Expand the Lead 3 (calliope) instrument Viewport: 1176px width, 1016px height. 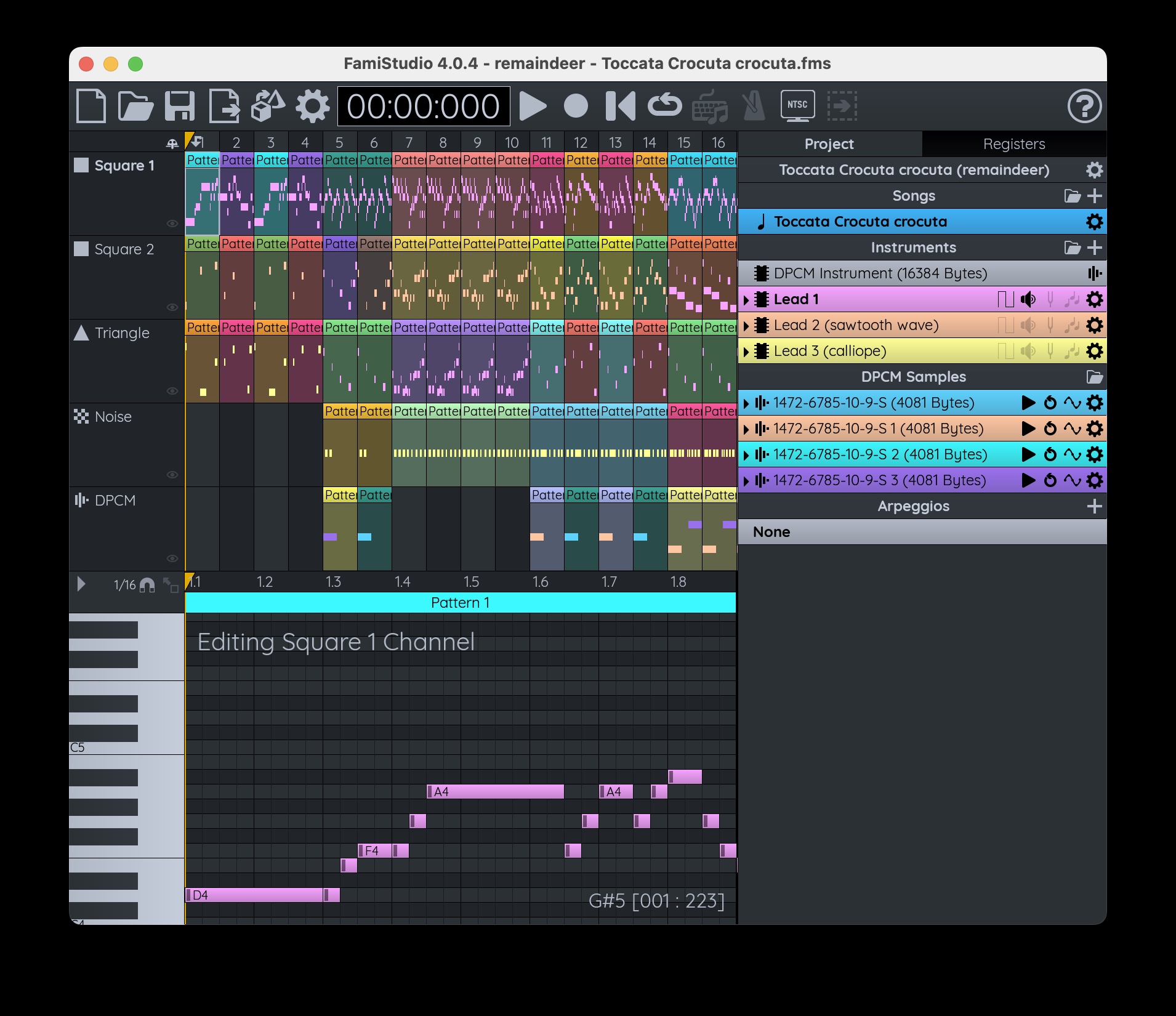(x=746, y=352)
